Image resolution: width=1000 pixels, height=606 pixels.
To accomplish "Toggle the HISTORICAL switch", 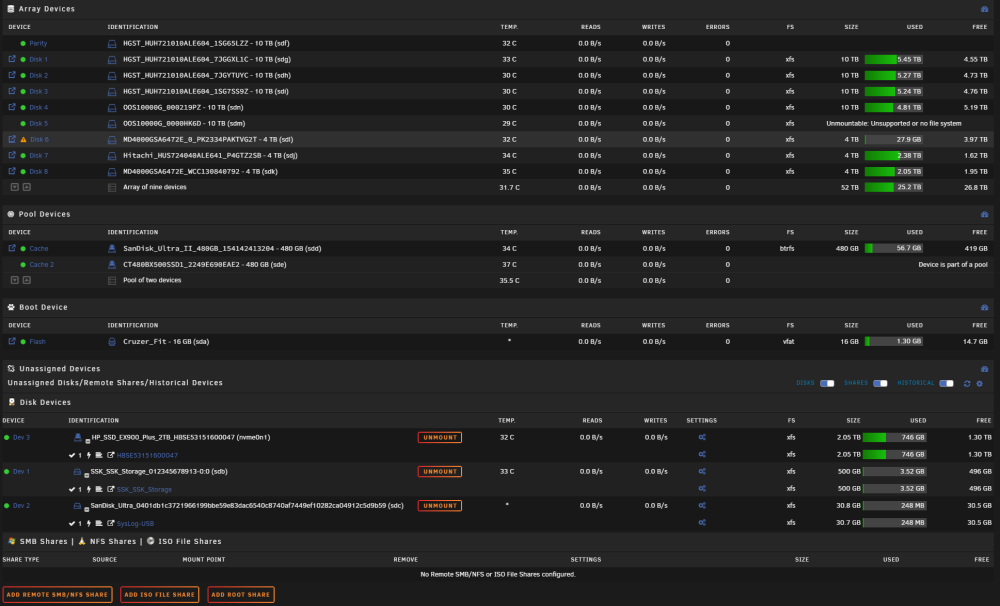I will 946,383.
